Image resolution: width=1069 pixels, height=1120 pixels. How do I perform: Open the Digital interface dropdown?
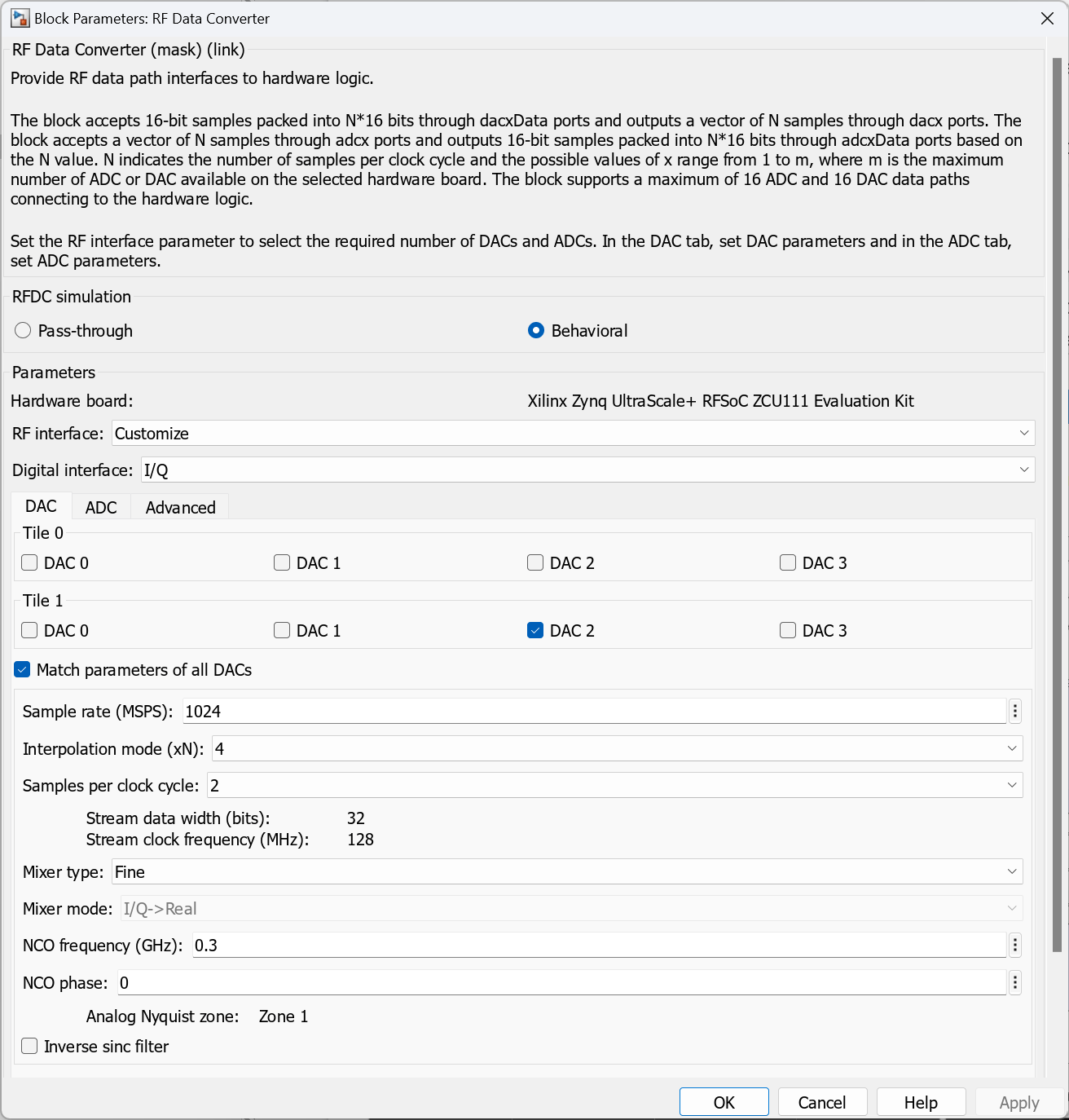click(x=1024, y=470)
